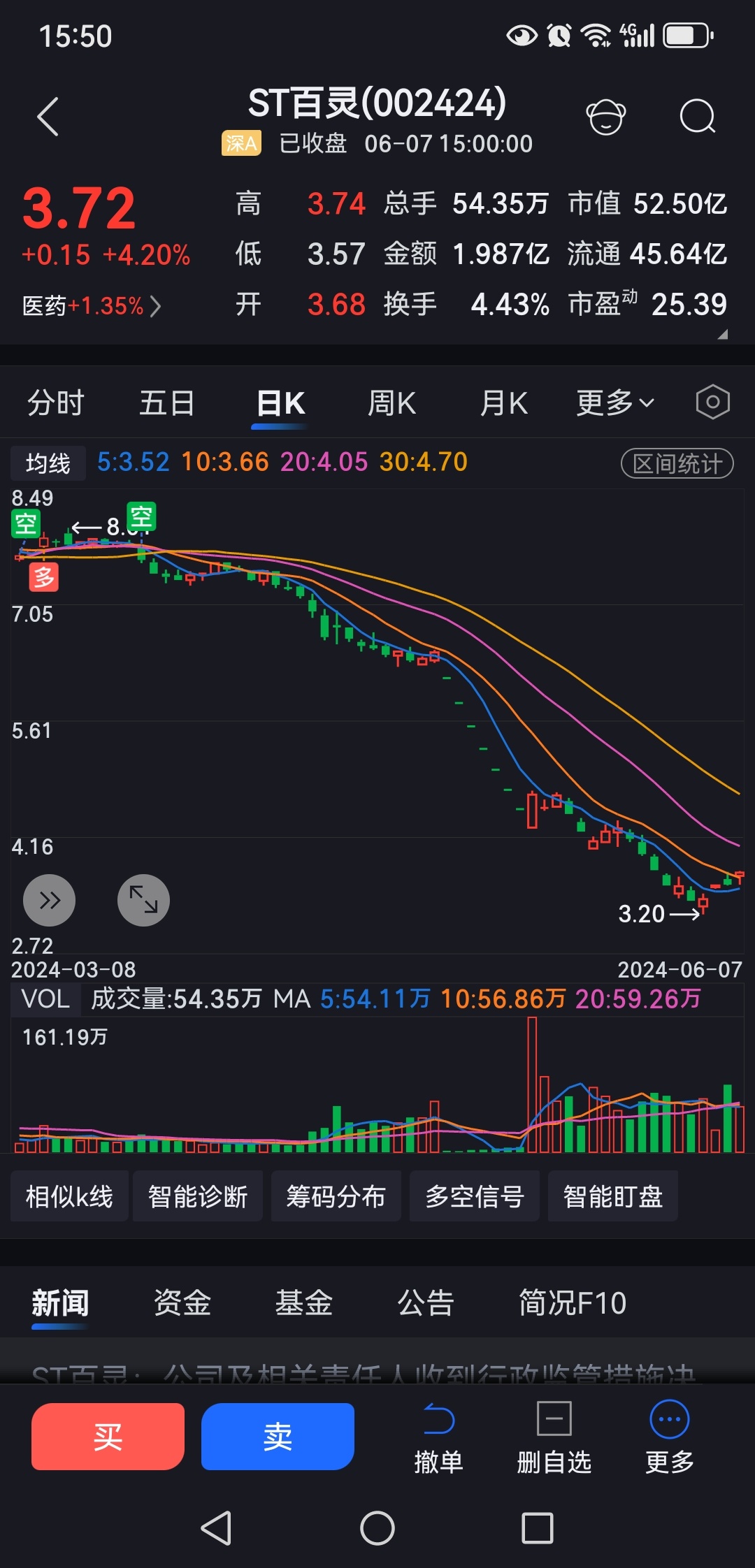Open stock search magnifier icon
The image size is (755, 1568).
coord(697,117)
